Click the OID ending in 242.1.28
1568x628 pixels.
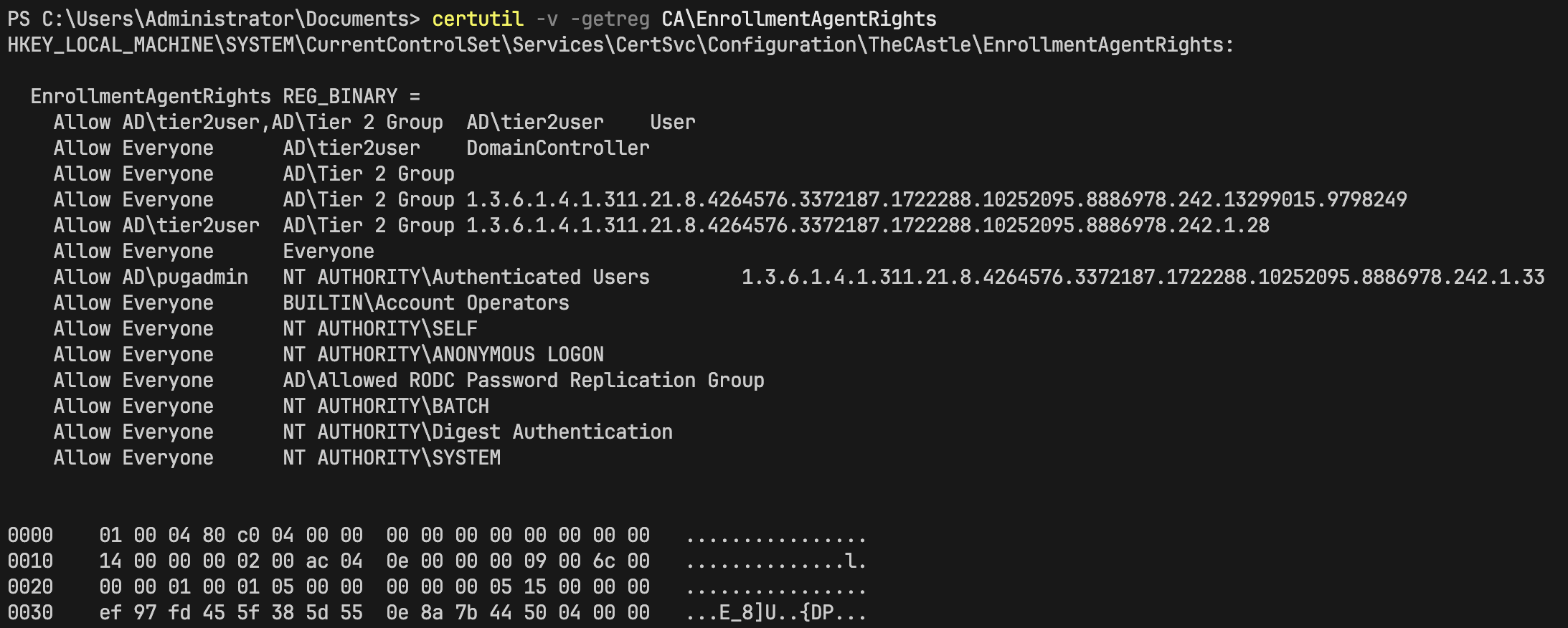point(868,225)
